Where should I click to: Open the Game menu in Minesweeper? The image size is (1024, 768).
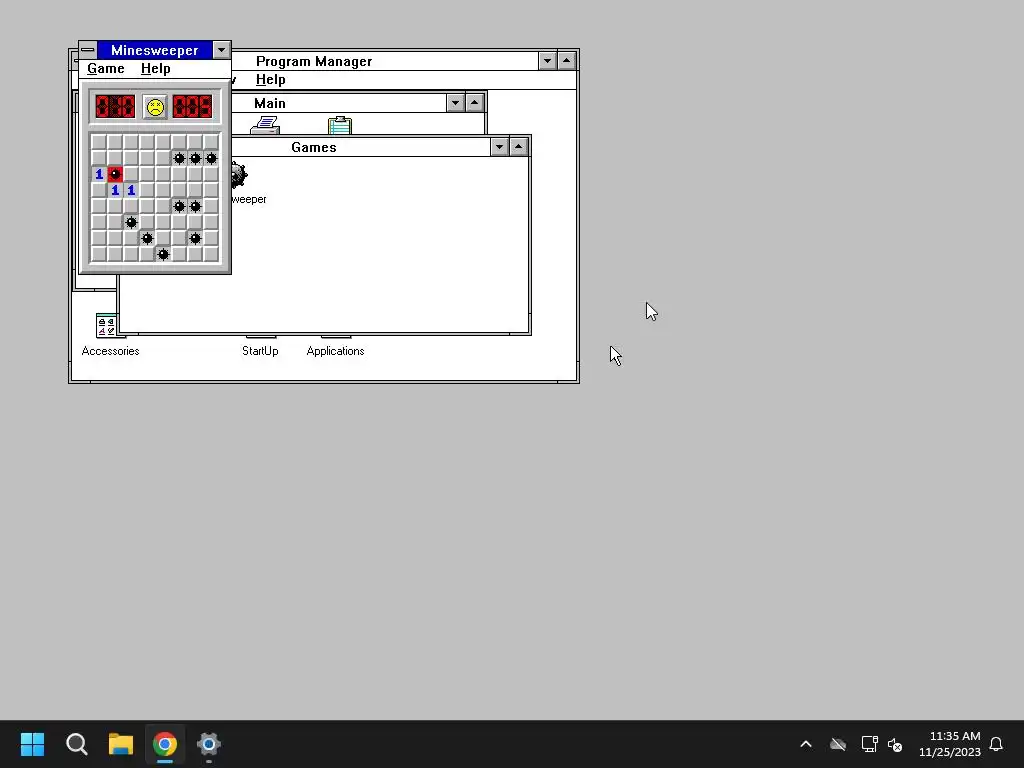(x=106, y=69)
